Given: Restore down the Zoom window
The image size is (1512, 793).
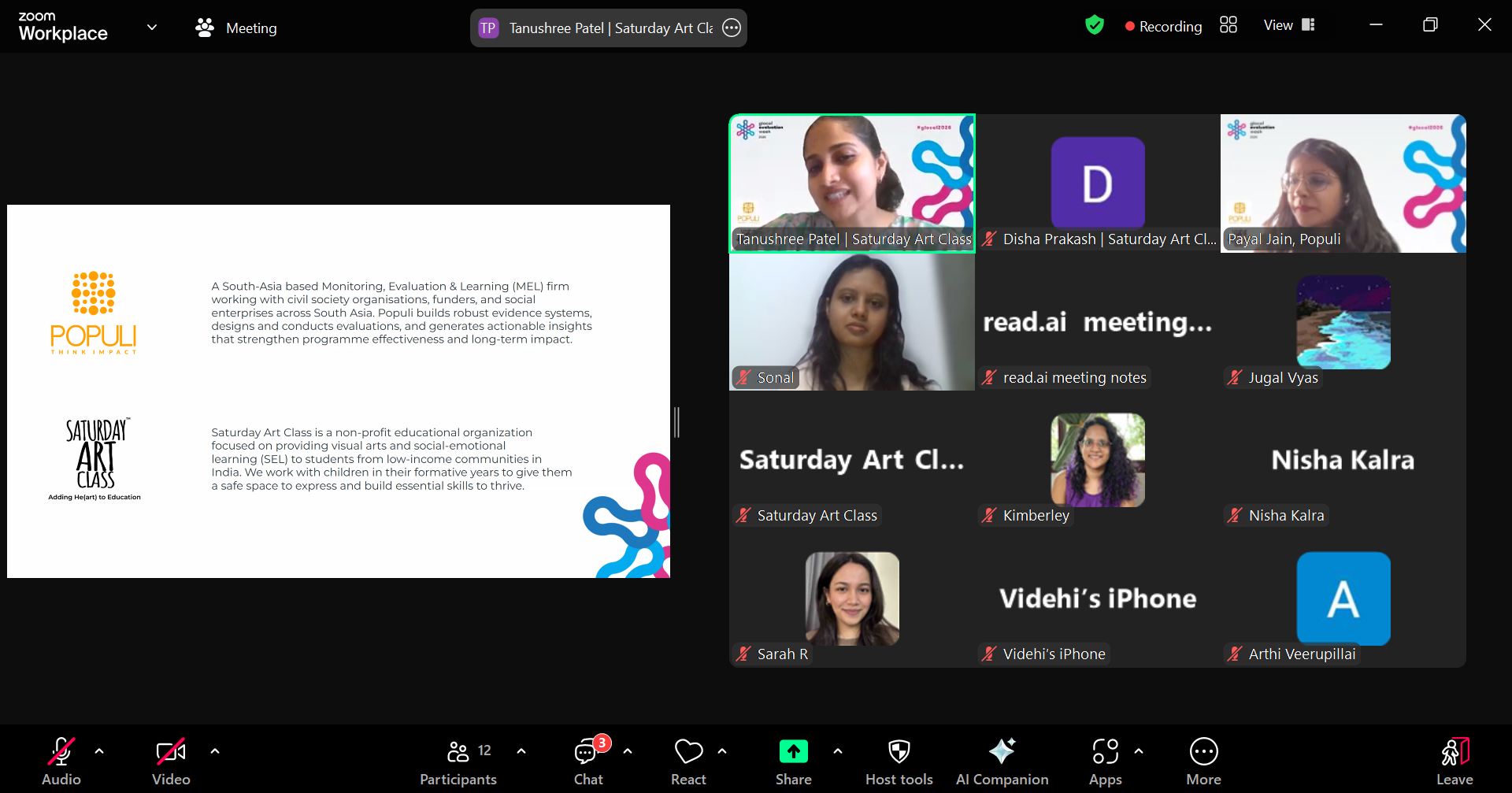Looking at the screenshot, I should 1430,25.
